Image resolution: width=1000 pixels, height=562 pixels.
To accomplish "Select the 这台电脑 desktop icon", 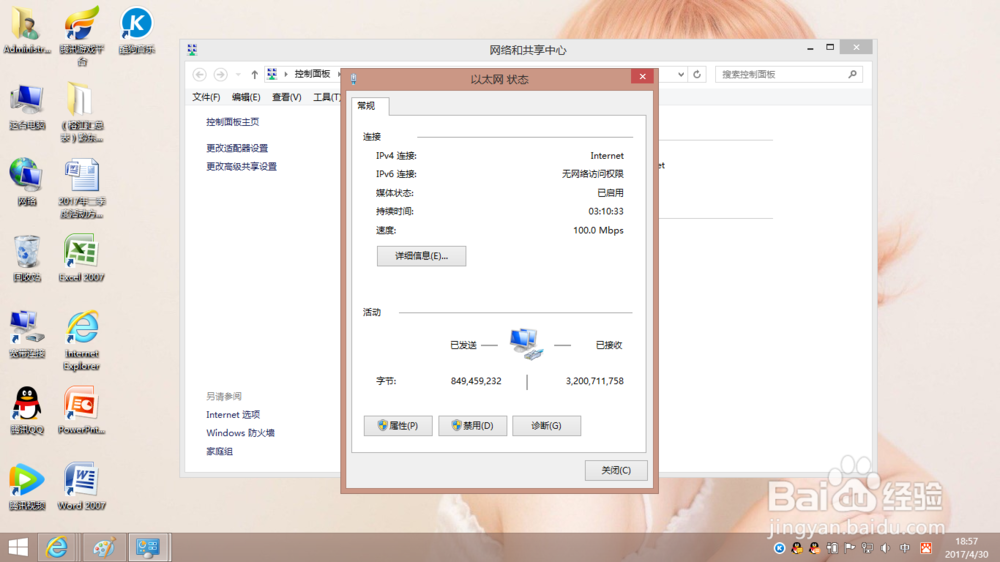I will 27,107.
